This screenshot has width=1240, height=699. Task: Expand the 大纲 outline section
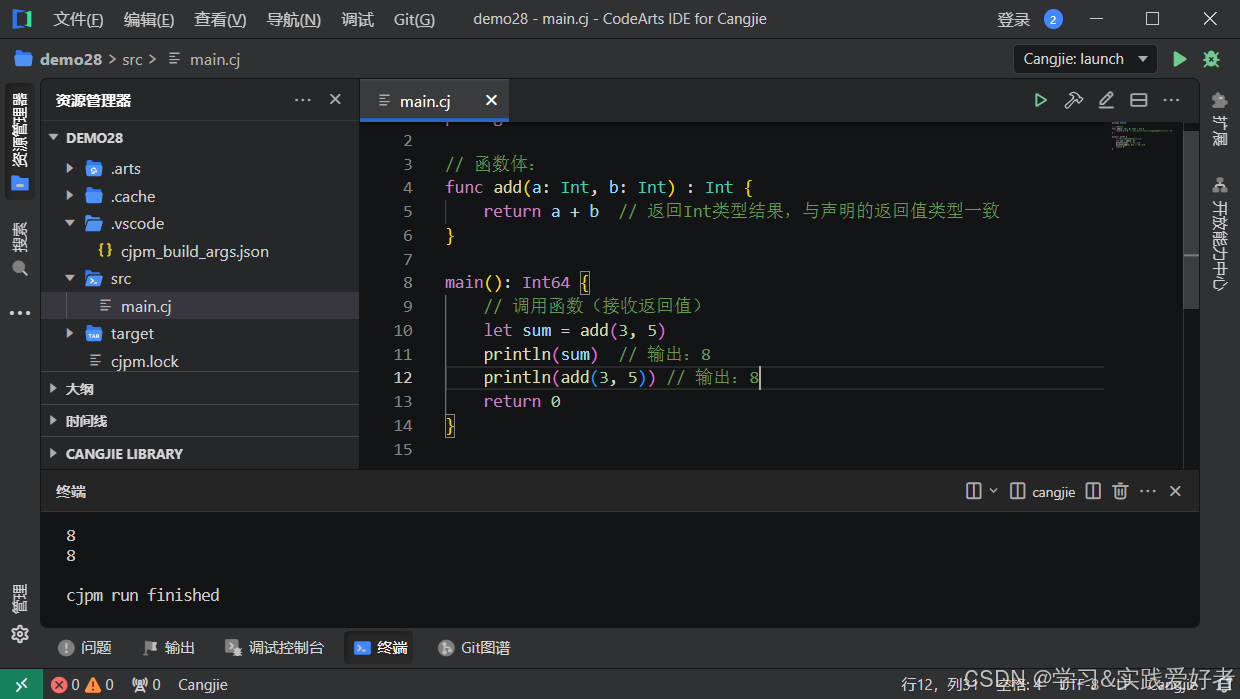(x=200, y=389)
